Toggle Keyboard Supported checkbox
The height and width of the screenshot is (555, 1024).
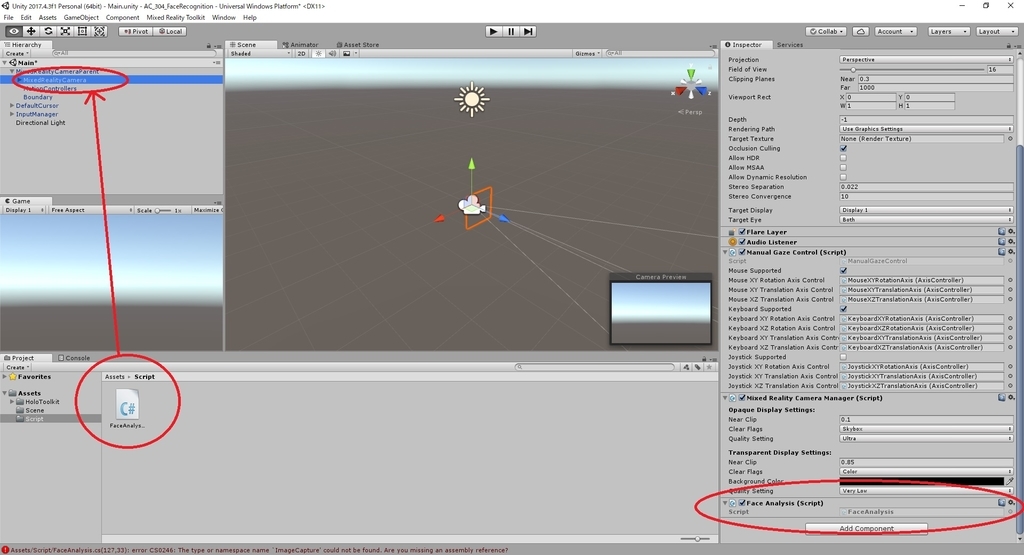(x=843, y=309)
